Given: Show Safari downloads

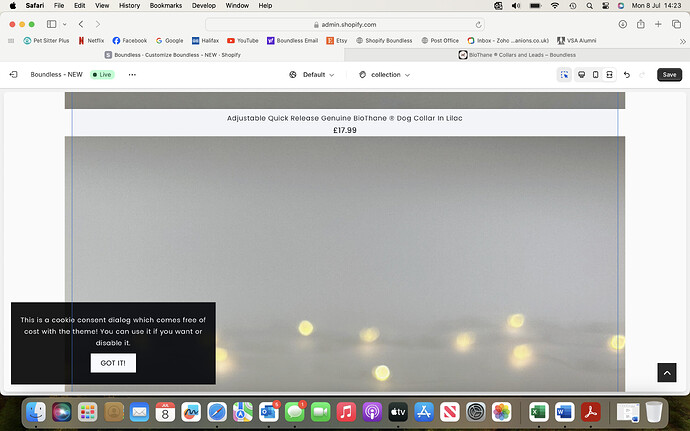Looking at the screenshot, I should coord(623,24).
